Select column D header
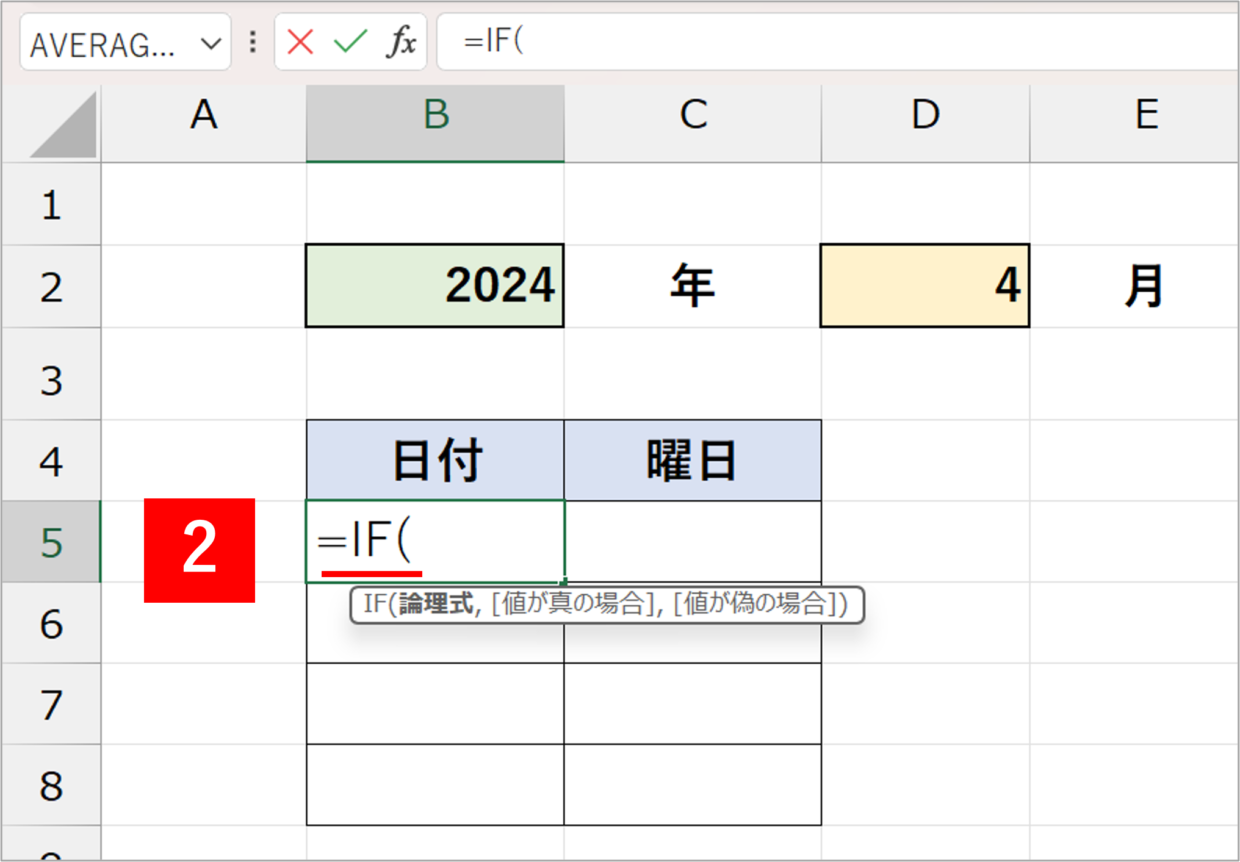 click(x=926, y=116)
